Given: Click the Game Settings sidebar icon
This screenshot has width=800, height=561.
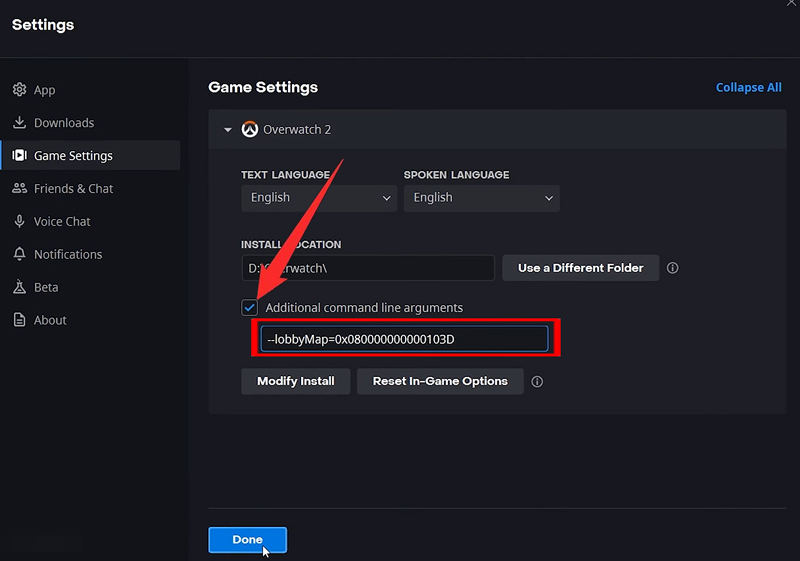Looking at the screenshot, I should pyautogui.click(x=19, y=155).
